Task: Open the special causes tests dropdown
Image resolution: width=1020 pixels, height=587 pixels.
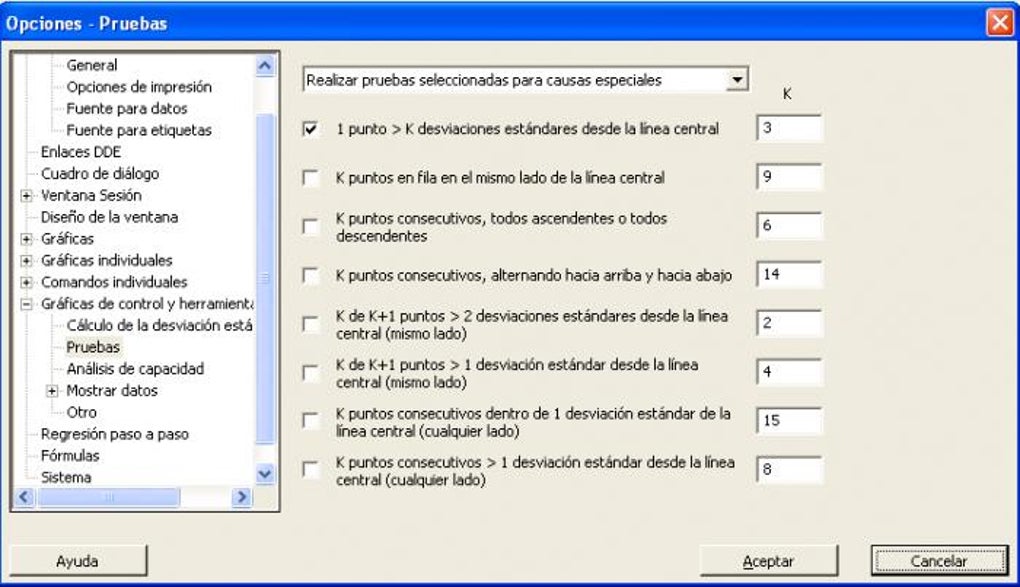Action: coord(737,80)
